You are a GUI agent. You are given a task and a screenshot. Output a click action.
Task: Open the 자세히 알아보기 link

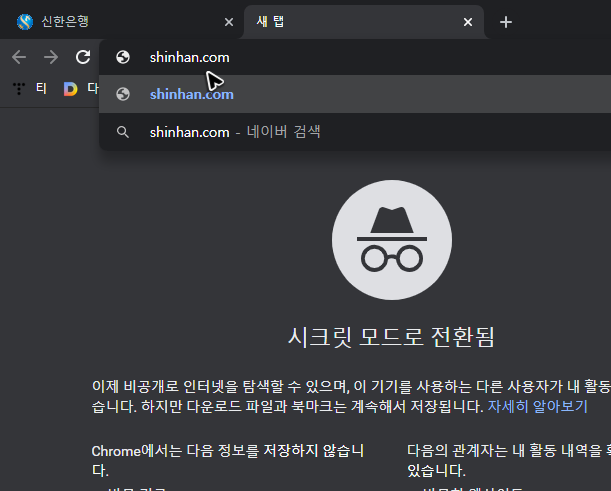(537, 406)
